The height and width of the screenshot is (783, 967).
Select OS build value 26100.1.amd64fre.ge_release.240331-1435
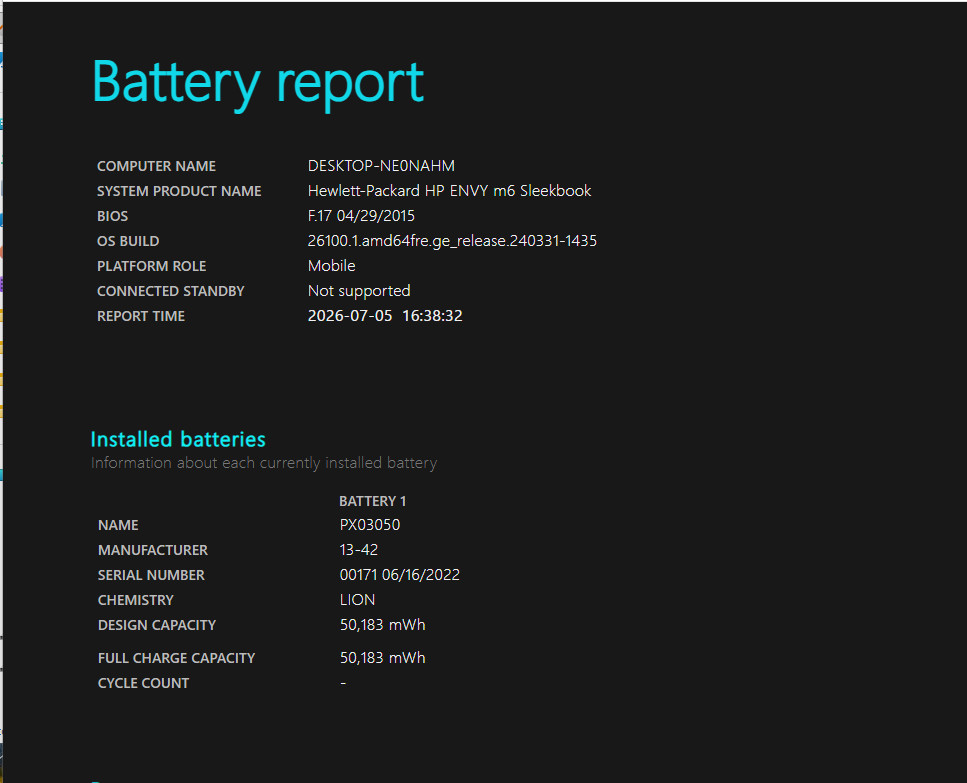pos(452,241)
